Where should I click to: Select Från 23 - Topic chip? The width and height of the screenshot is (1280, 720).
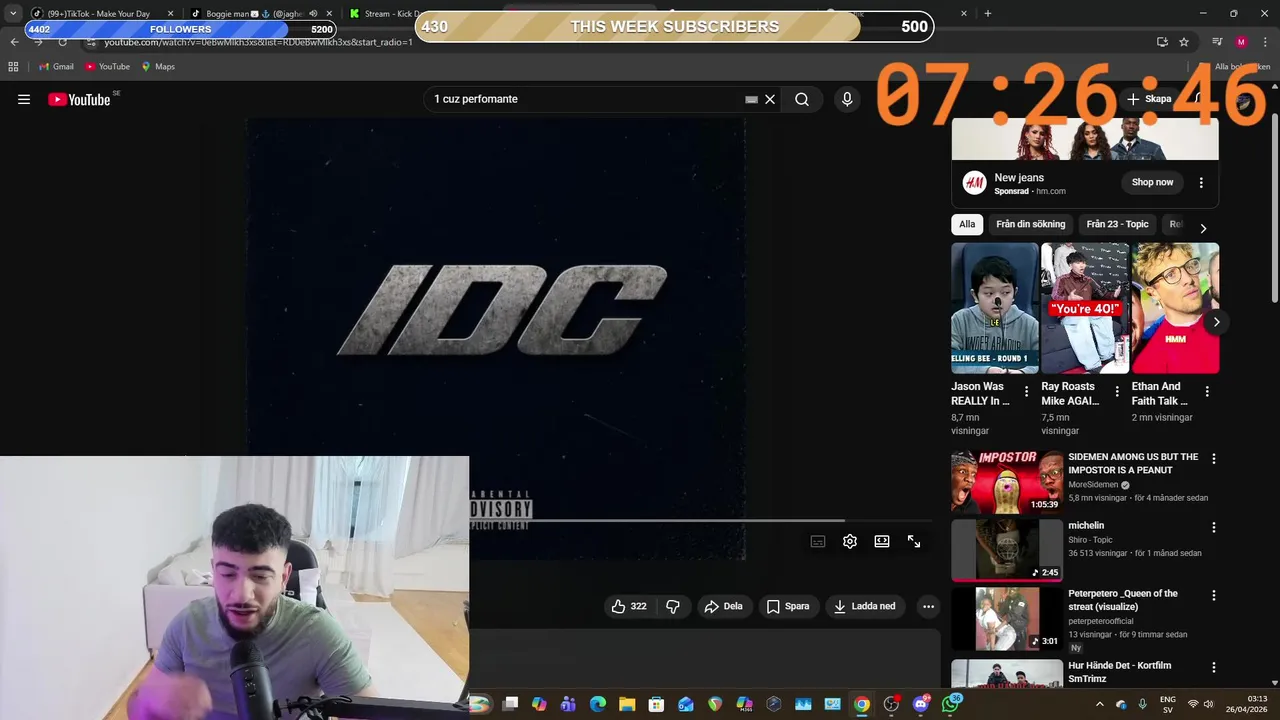[x=1117, y=224]
